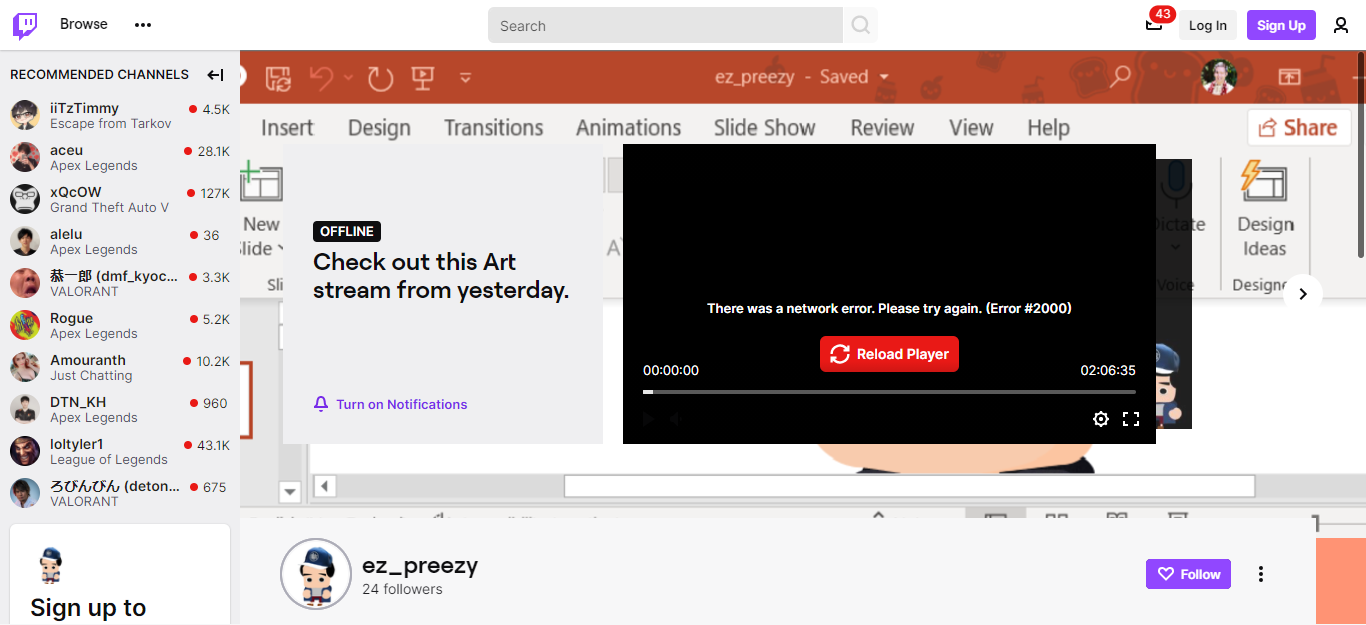Open the player settings gear
The image size is (1366, 625).
tap(1101, 419)
